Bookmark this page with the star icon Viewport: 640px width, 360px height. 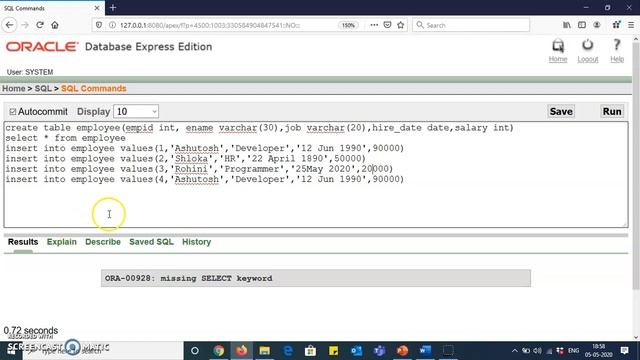(401, 25)
